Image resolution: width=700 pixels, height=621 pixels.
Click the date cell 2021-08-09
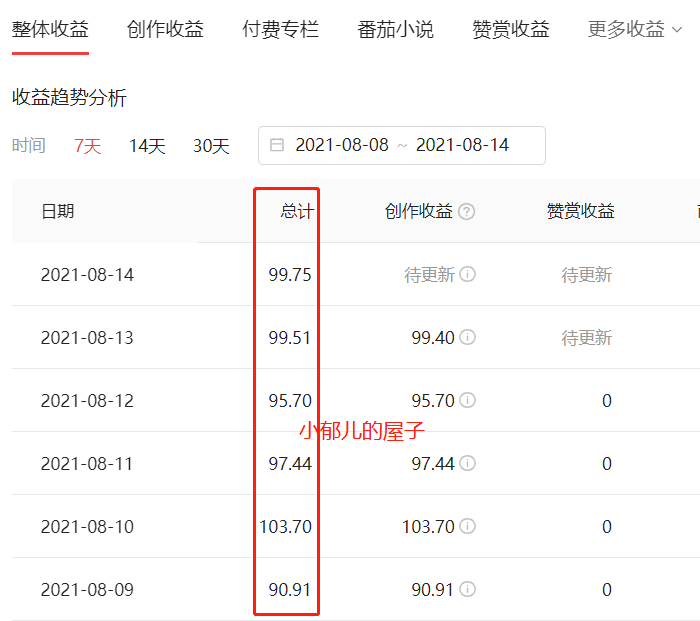(87, 589)
